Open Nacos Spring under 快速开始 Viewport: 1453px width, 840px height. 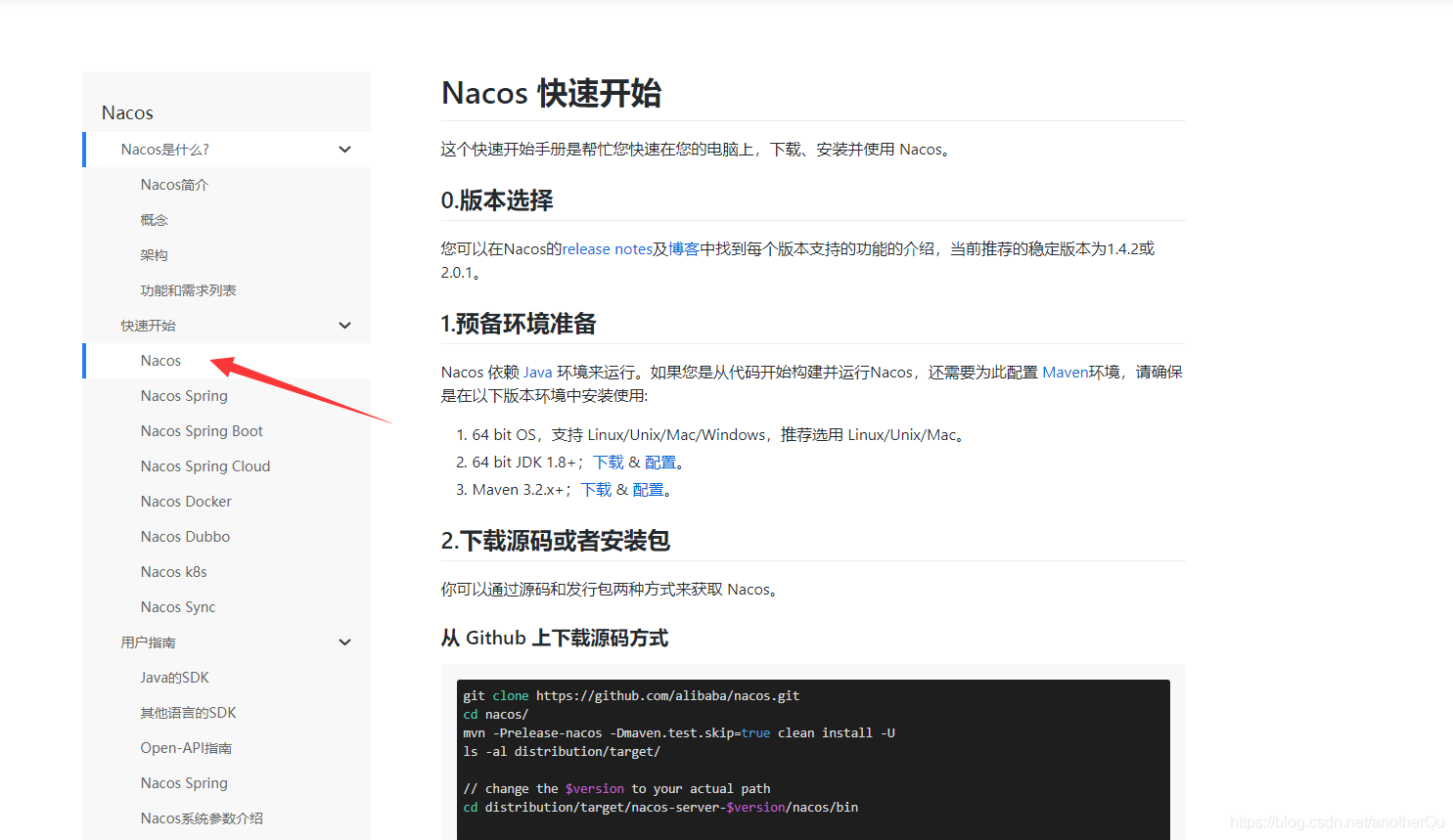point(184,396)
